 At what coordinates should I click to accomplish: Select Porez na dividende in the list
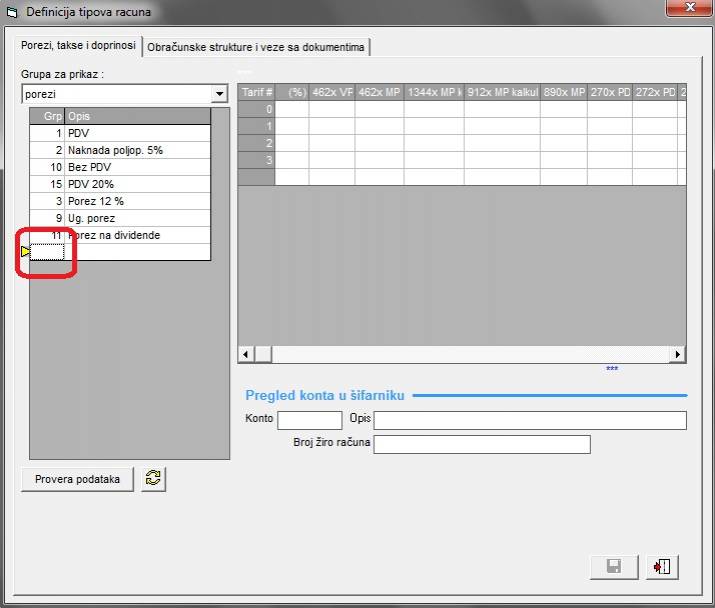[137, 235]
